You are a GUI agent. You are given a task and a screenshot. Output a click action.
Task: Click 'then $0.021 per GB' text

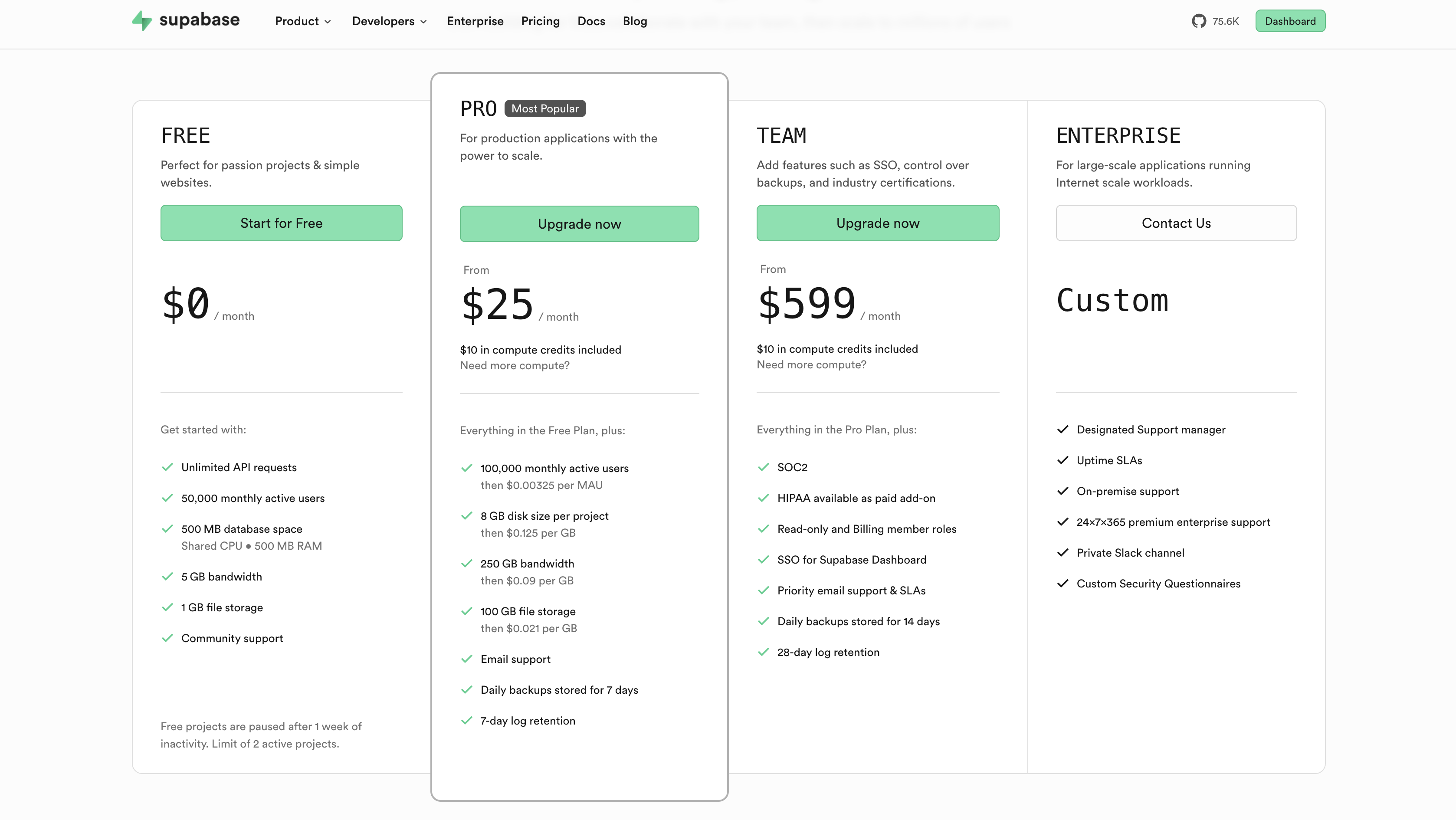(x=528, y=628)
